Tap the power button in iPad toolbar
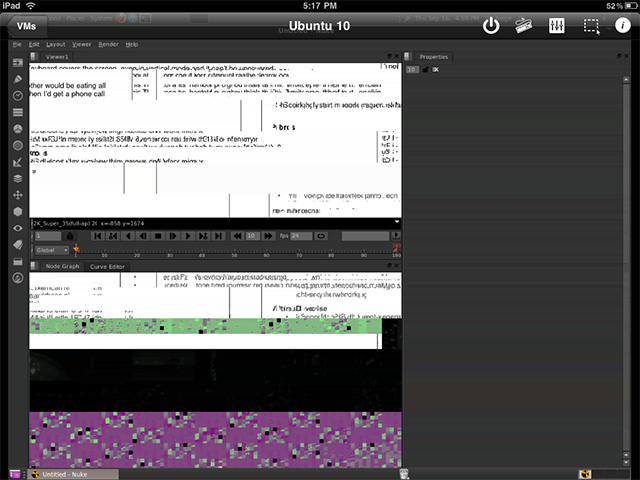 tap(491, 26)
